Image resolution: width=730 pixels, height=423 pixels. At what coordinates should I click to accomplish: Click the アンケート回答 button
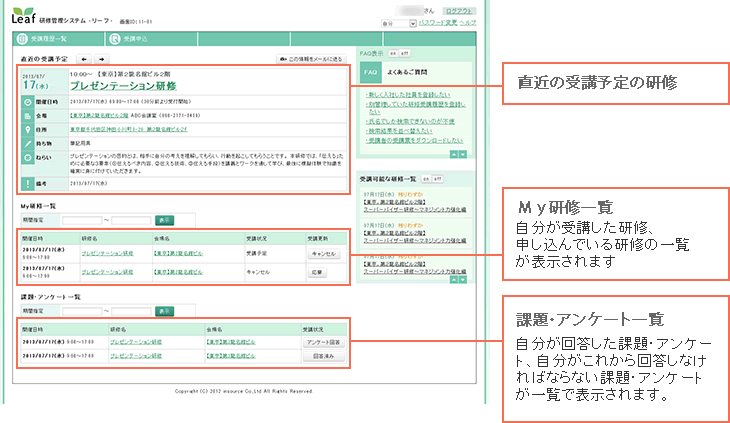pos(324,342)
